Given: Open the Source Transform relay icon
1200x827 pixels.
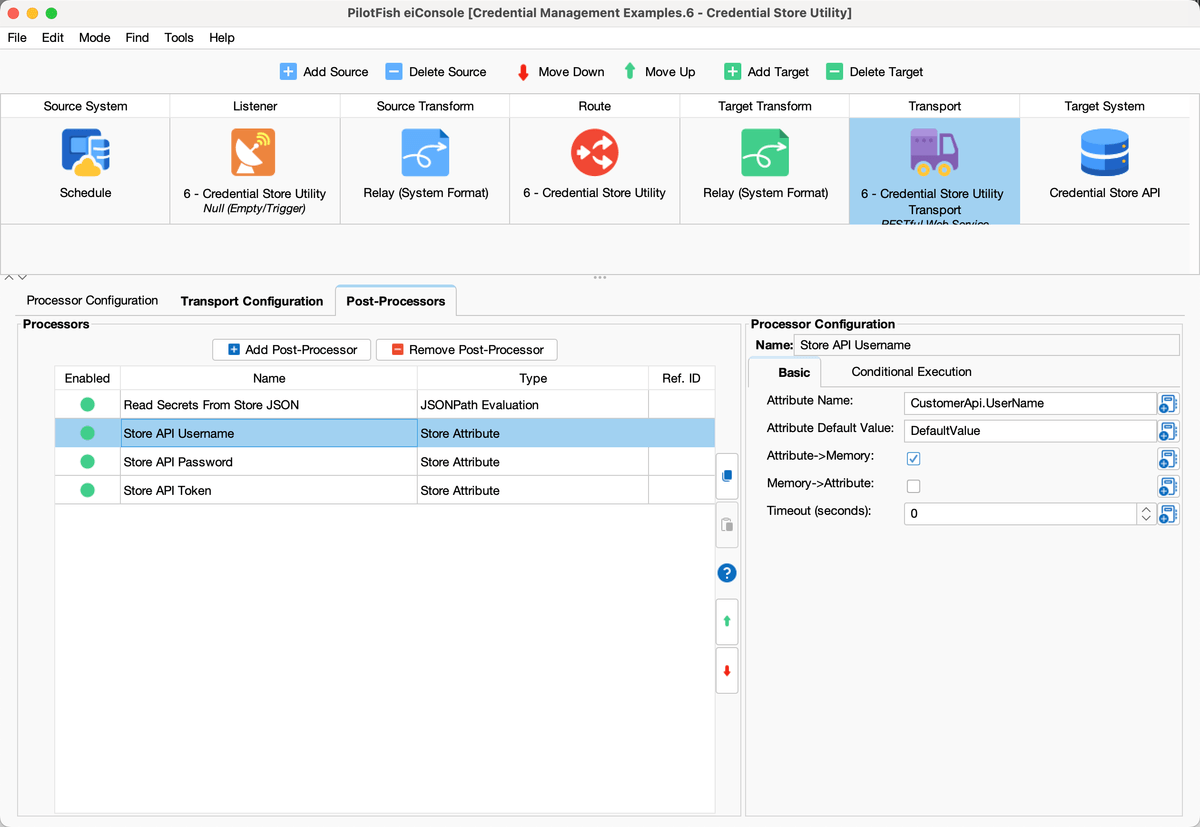Looking at the screenshot, I should (x=425, y=153).
